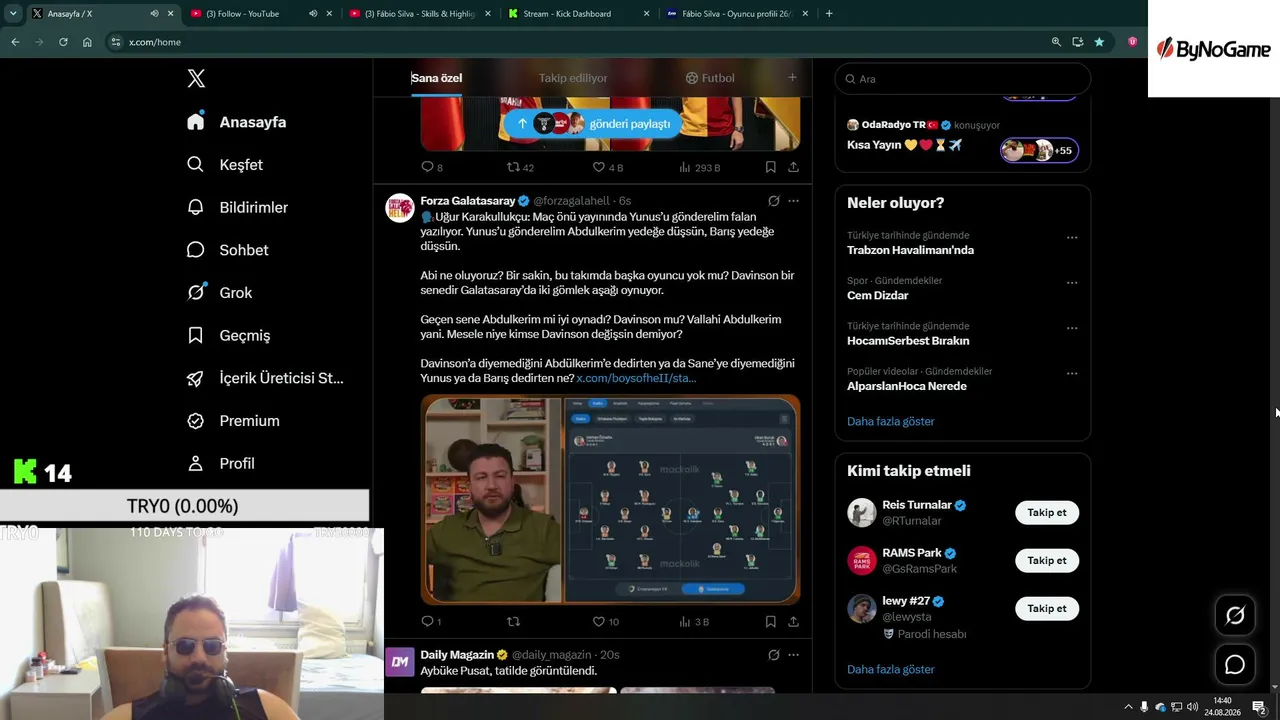The width and height of the screenshot is (1280, 720).
Task: Open more menu for Cem Dizdar trend
Action: pos(1072,283)
